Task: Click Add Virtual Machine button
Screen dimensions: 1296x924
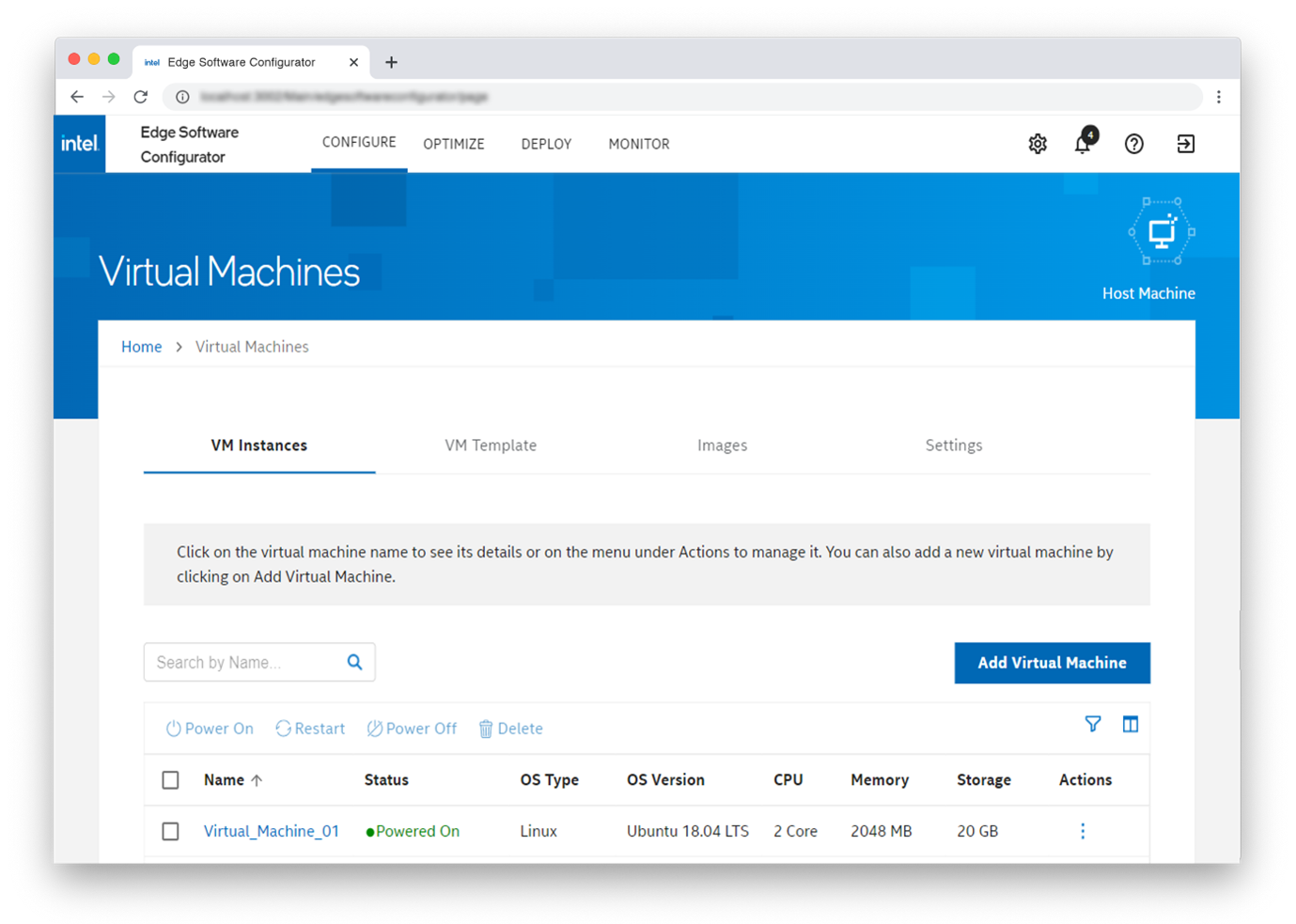Action: [x=1053, y=663]
